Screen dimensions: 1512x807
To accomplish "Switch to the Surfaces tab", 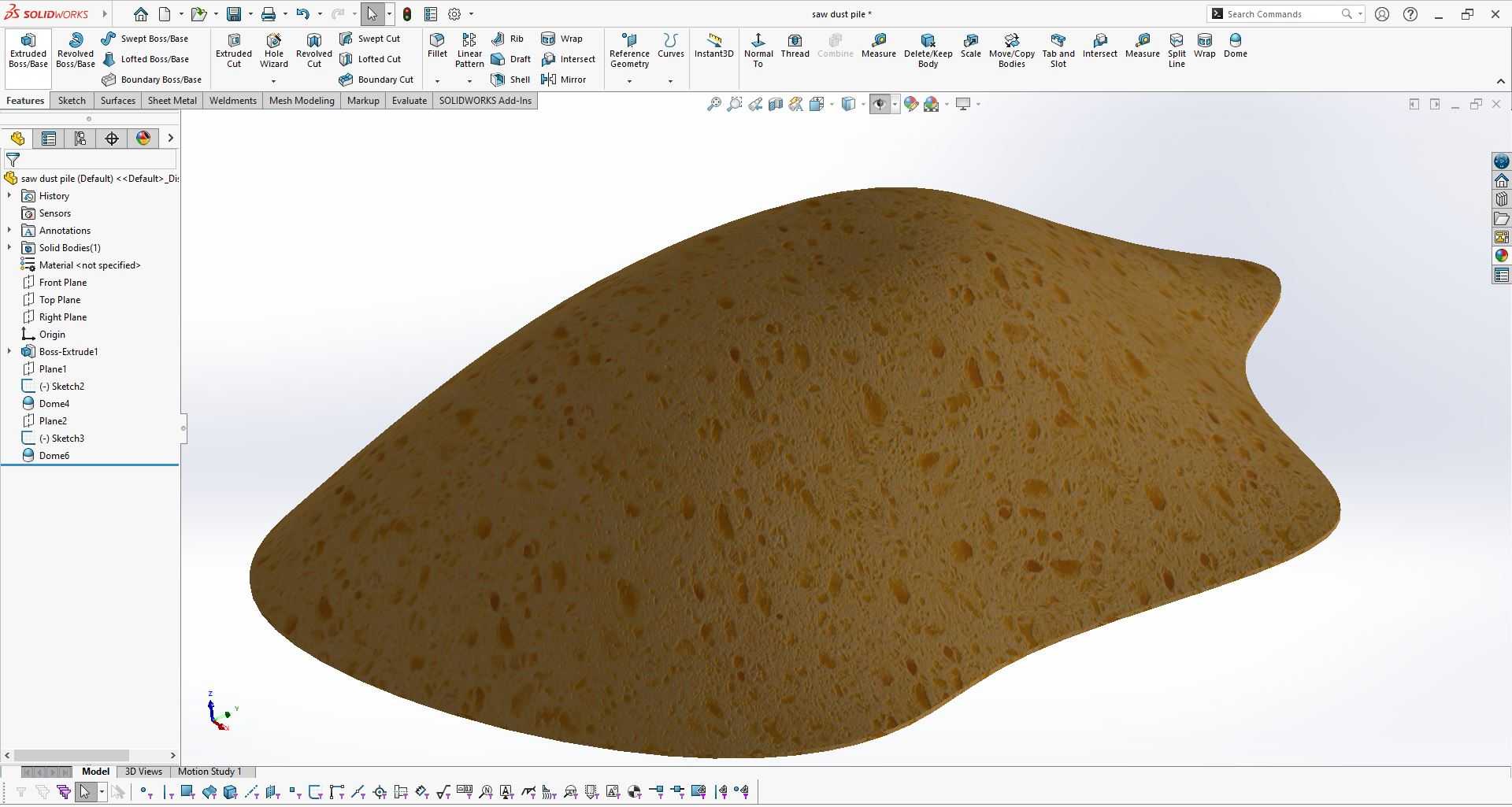I will coord(118,101).
